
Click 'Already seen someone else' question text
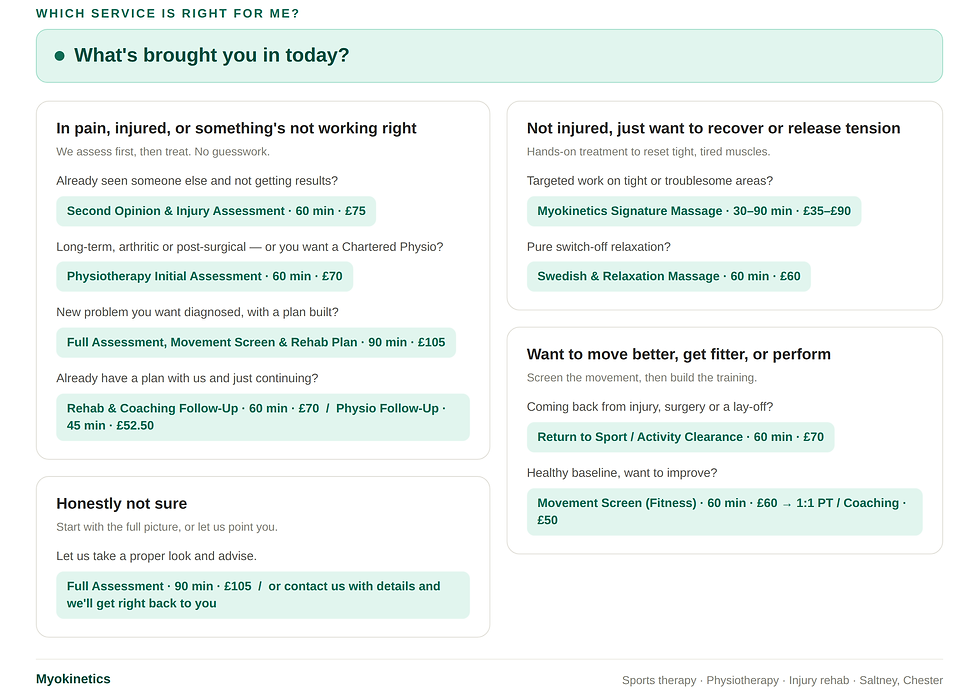197,181
